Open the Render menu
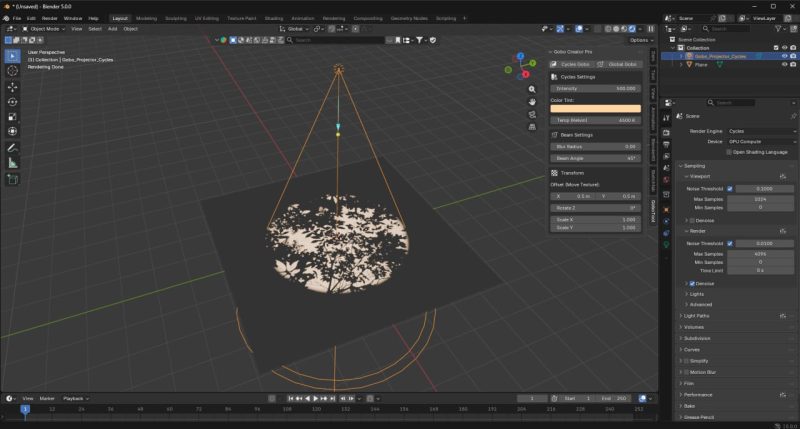Image resolution: width=800 pixels, height=429 pixels. [49, 18]
